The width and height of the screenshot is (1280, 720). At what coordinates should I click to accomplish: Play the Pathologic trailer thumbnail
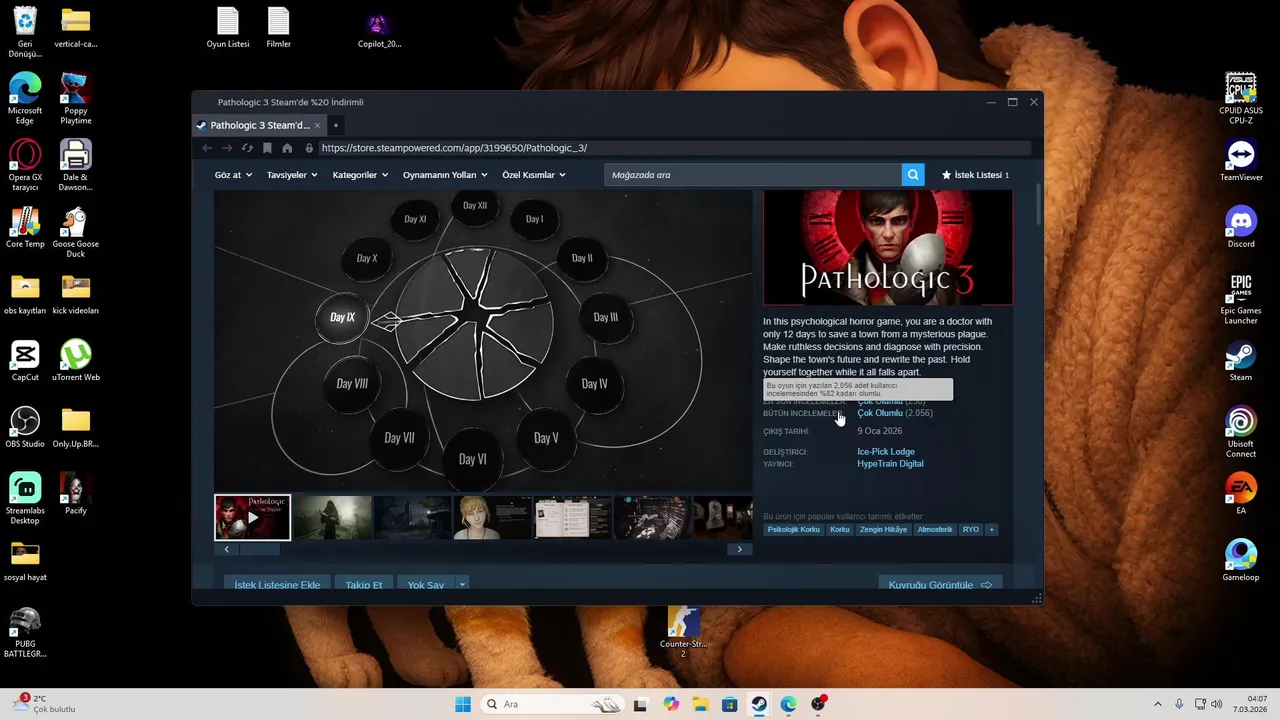[x=252, y=517]
